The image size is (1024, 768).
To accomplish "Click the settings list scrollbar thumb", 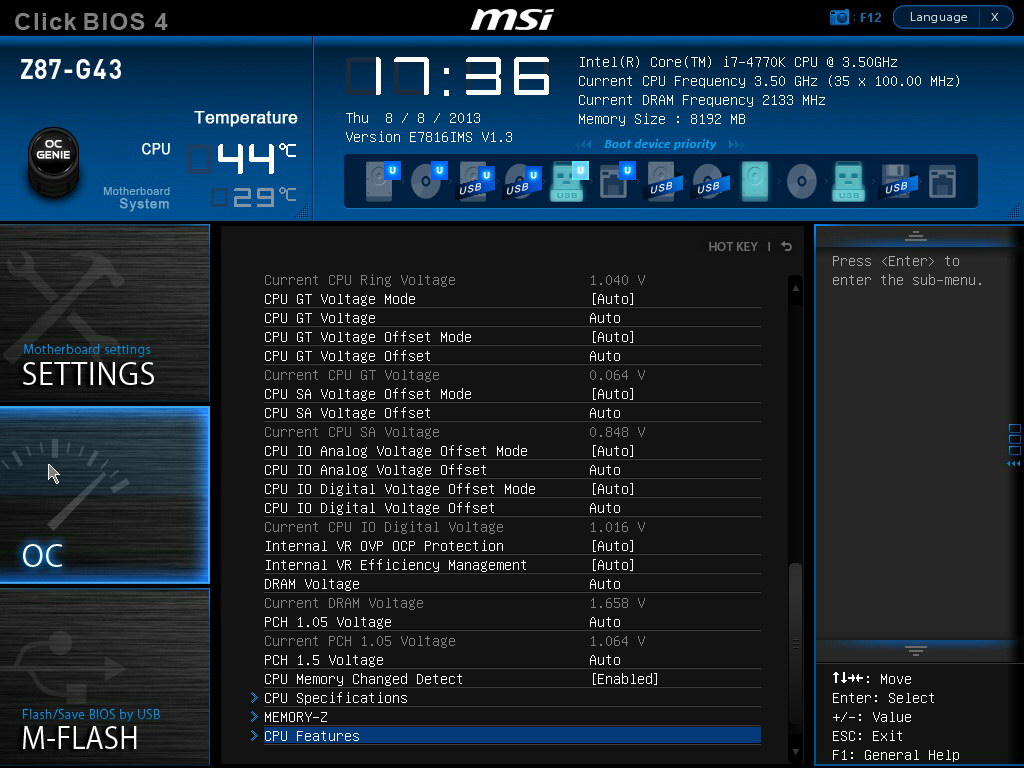I will [795, 643].
